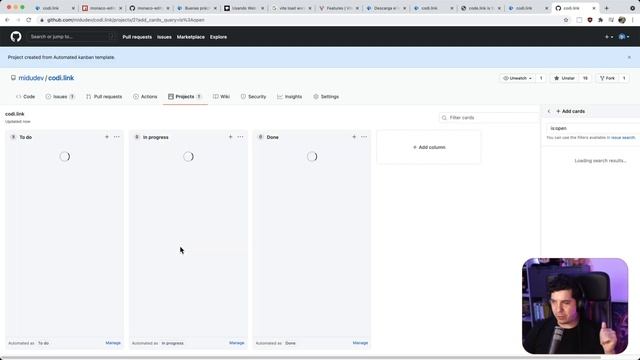Viewport: 640px width, 360px height.
Task: Click the star count number
Action: [x=585, y=78]
